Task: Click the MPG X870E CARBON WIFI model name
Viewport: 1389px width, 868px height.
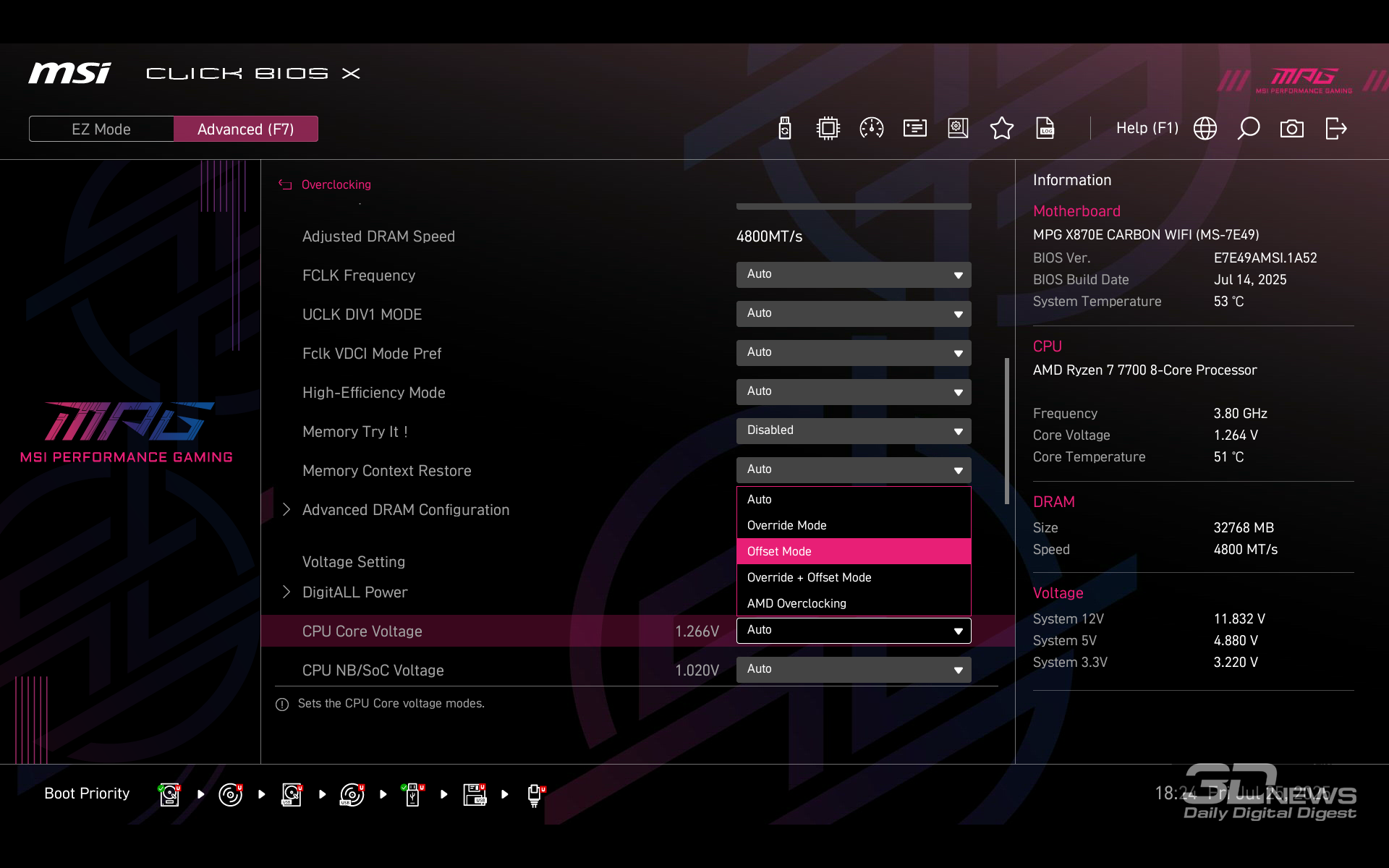Action: click(x=1146, y=235)
